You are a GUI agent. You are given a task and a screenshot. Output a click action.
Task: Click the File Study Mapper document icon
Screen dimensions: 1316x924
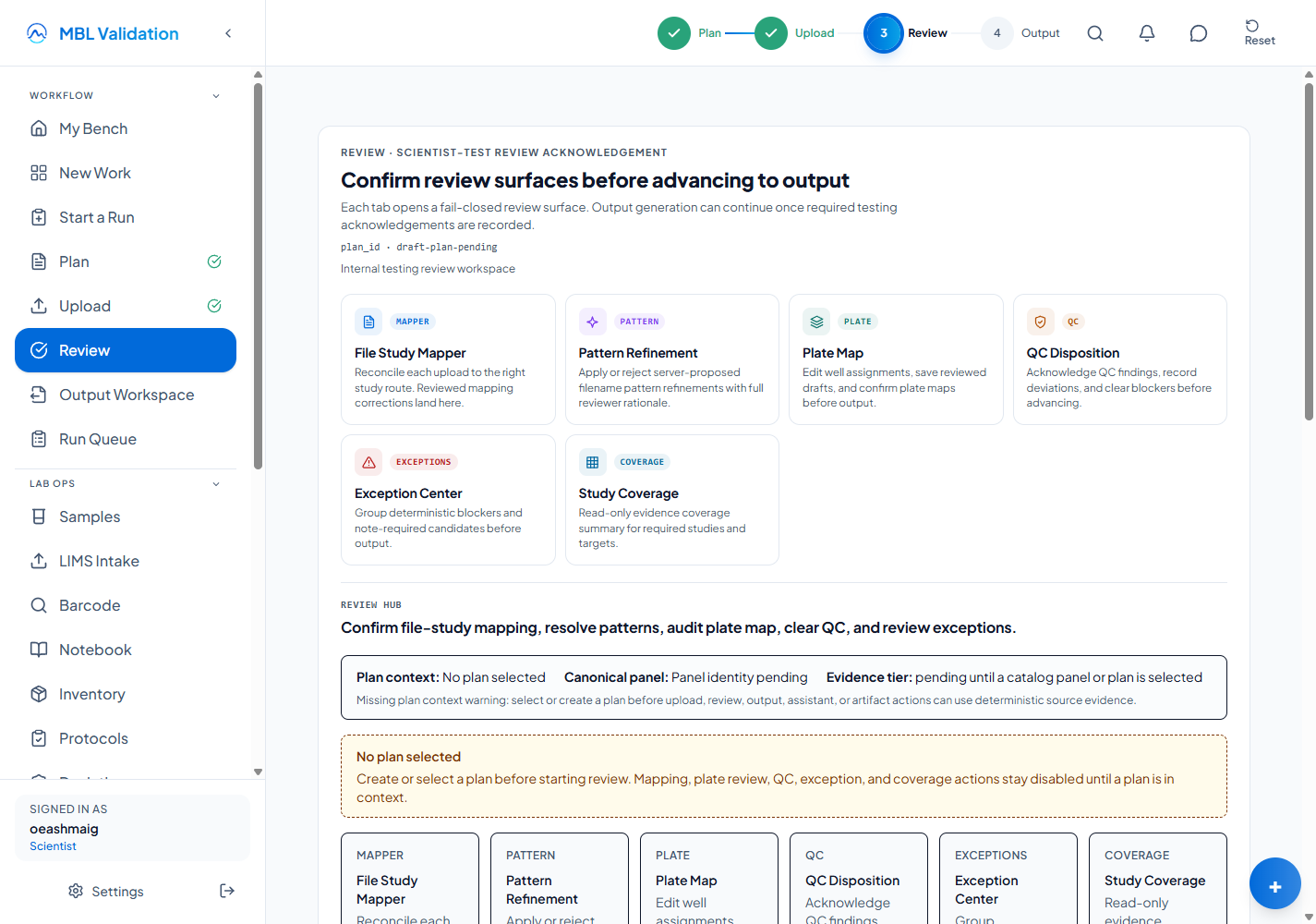tap(368, 322)
